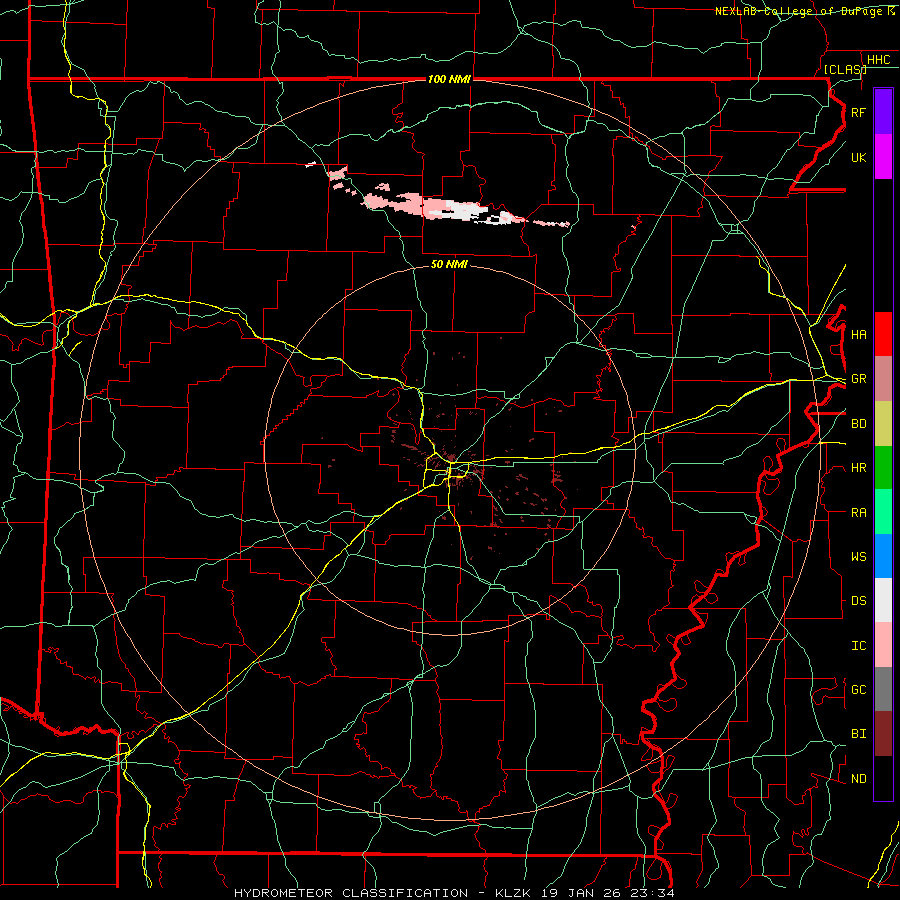Click the RF legend label

tap(858, 112)
